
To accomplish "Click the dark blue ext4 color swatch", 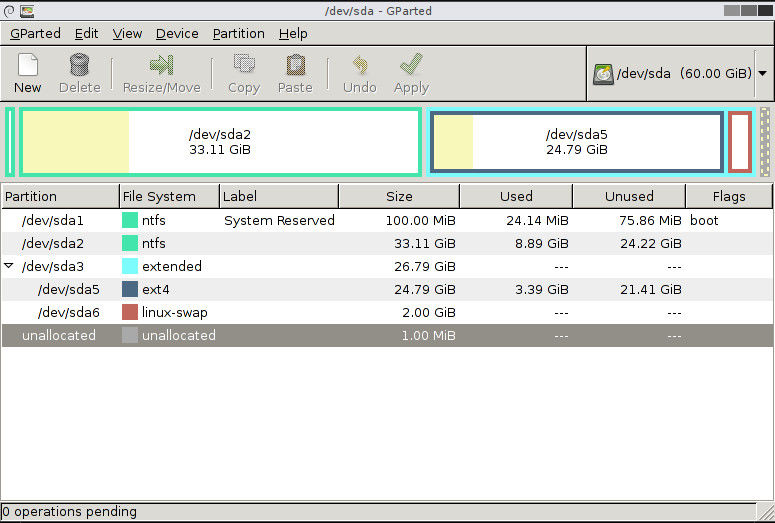I will (129, 289).
